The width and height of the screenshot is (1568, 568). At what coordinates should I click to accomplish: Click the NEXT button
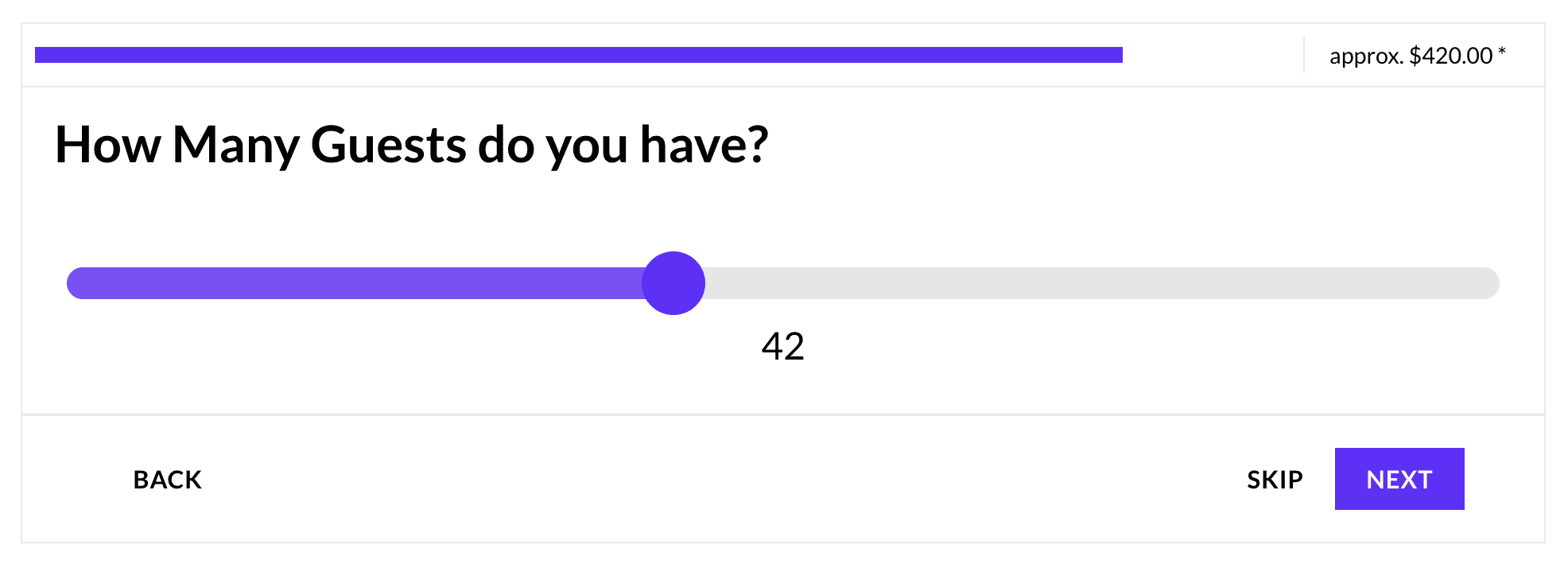1399,479
